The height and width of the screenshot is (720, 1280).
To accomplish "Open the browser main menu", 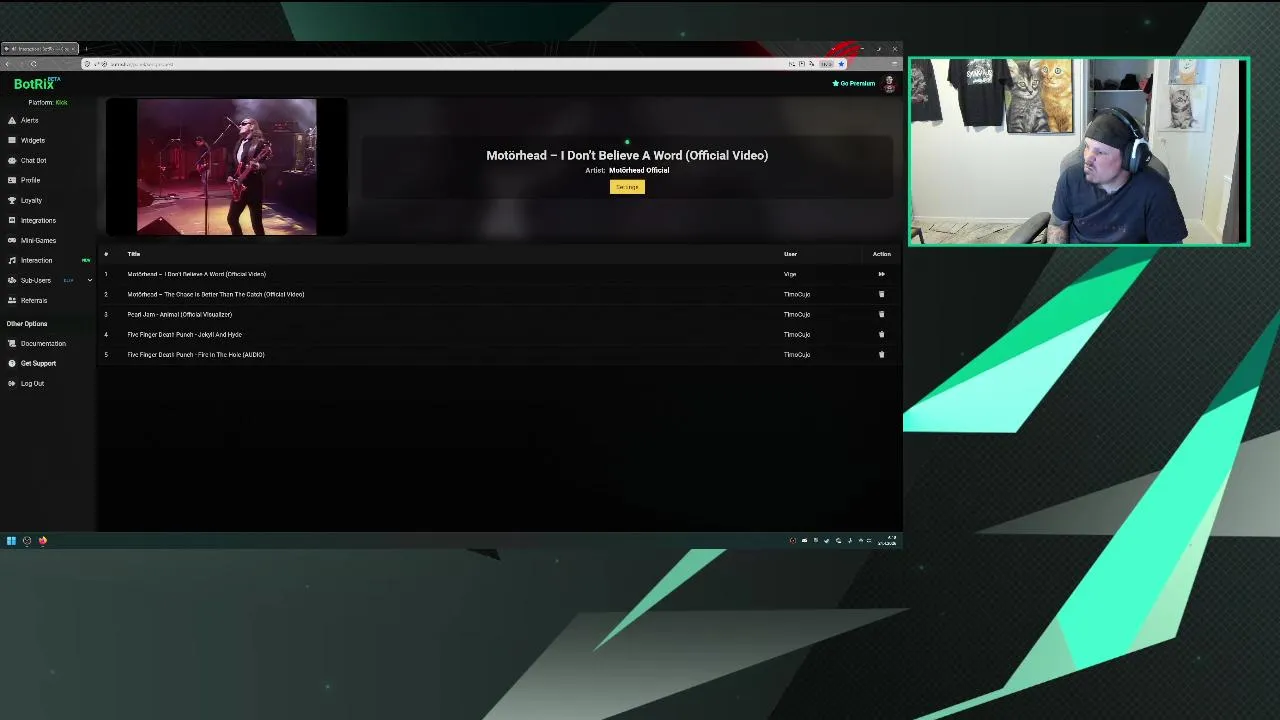I will click(894, 64).
